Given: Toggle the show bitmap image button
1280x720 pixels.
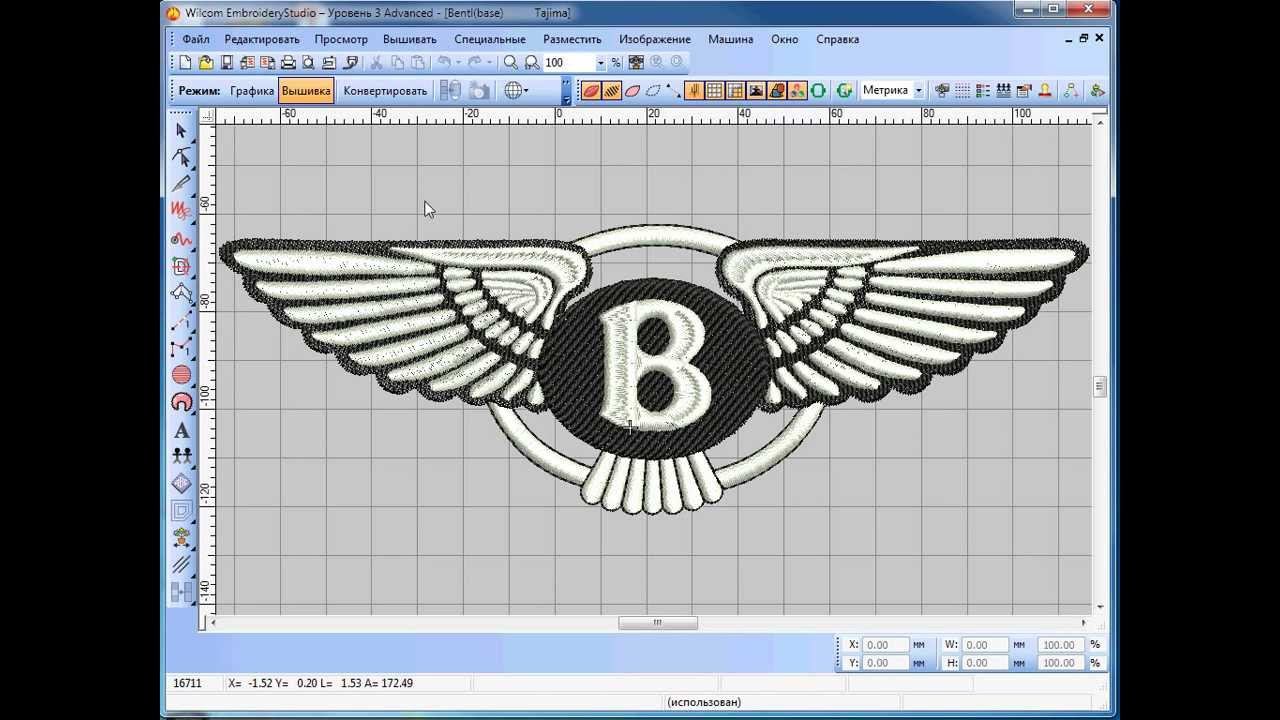Looking at the screenshot, I should [x=756, y=90].
